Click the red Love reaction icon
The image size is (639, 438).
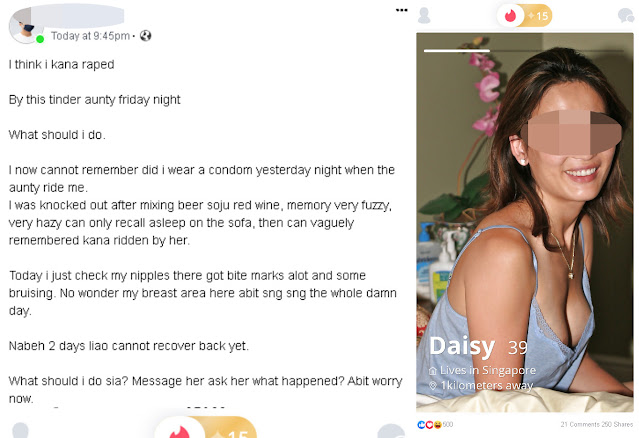coord(430,425)
